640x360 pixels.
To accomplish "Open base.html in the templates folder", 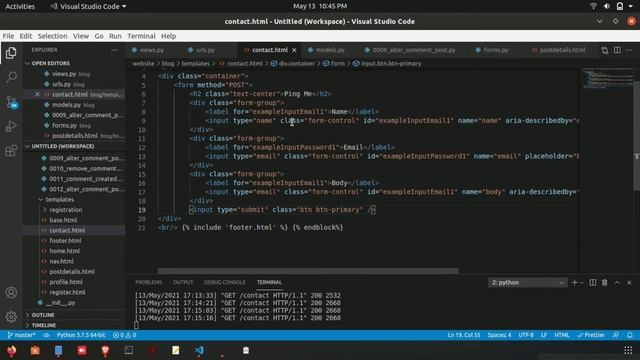I will (x=63, y=220).
